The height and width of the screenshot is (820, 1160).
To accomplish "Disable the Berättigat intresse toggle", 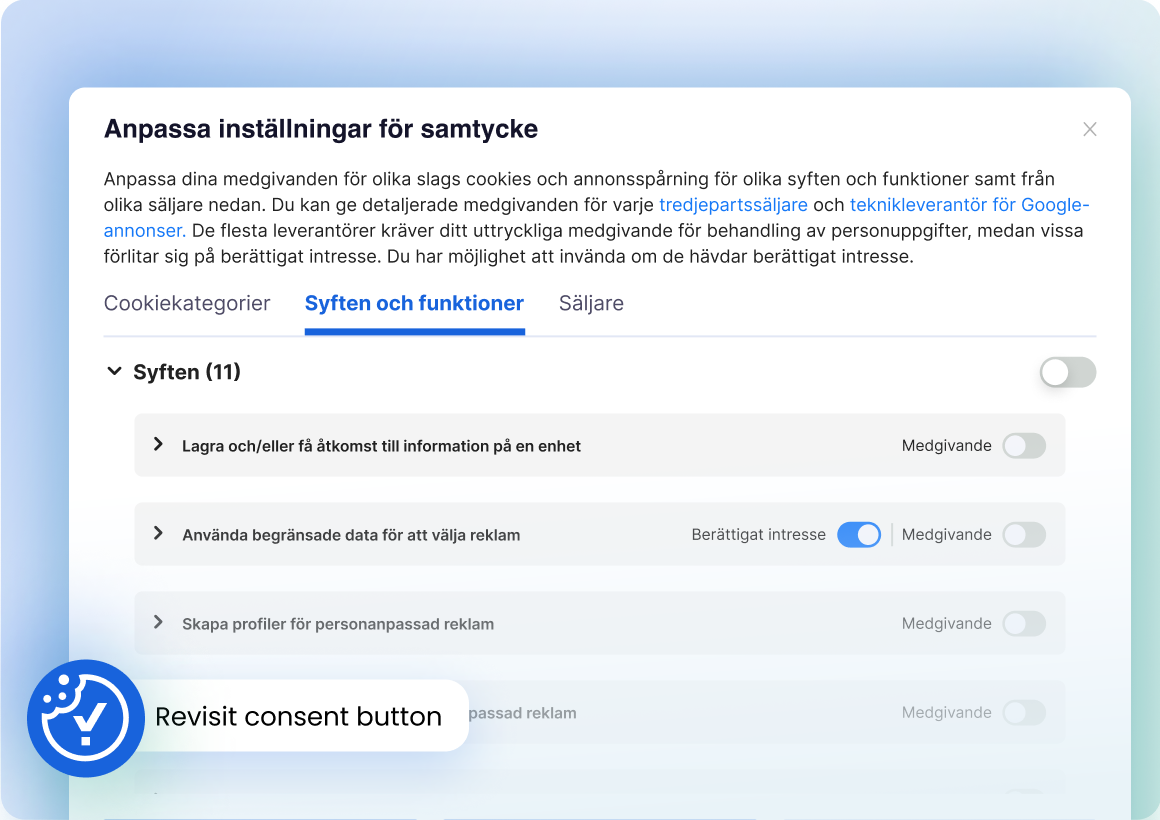I will (858, 535).
